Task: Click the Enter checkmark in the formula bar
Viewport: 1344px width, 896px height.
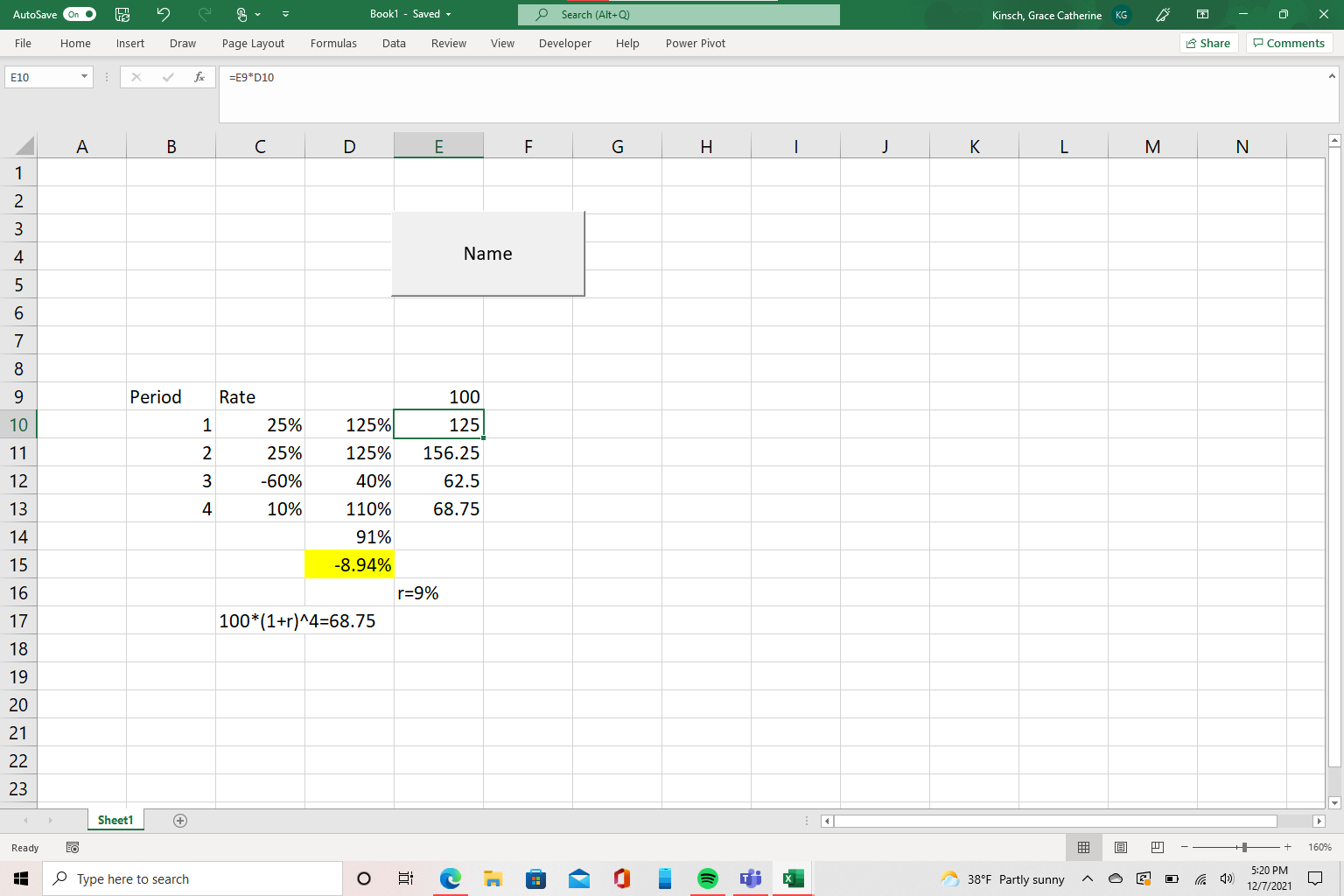Action: pos(168,77)
